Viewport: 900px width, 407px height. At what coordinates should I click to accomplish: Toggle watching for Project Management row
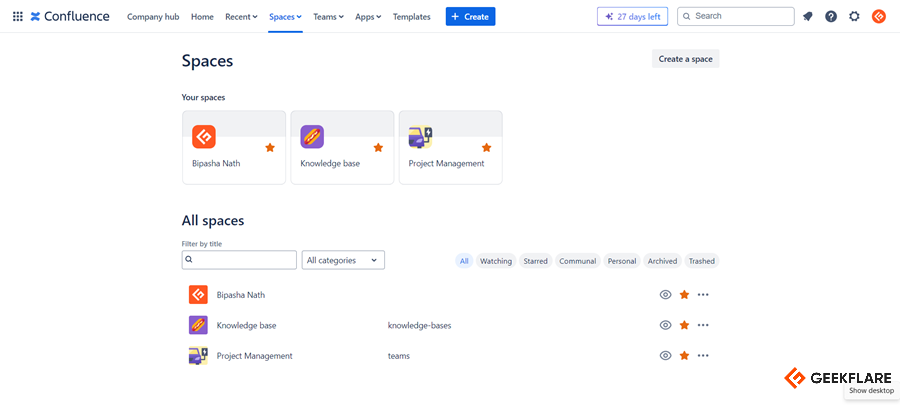click(x=665, y=355)
